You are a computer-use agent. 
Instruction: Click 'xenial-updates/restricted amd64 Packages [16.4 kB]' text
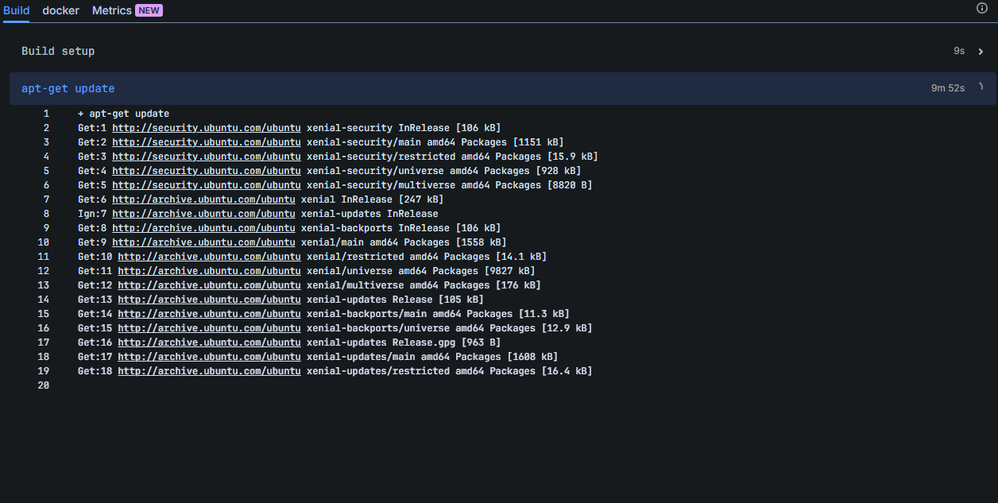(449, 371)
